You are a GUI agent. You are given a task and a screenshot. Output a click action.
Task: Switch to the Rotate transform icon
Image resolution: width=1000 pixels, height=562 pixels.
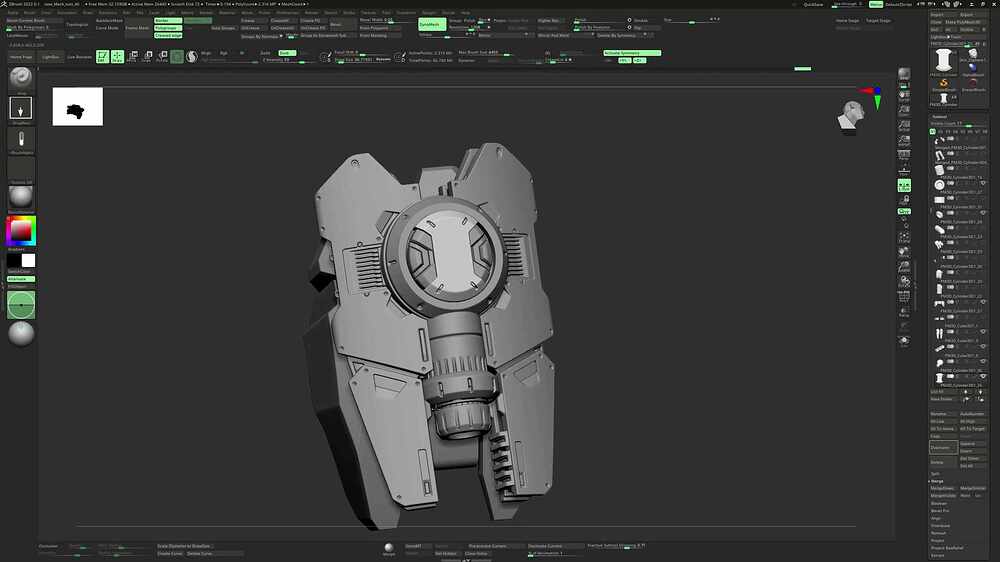pos(162,57)
